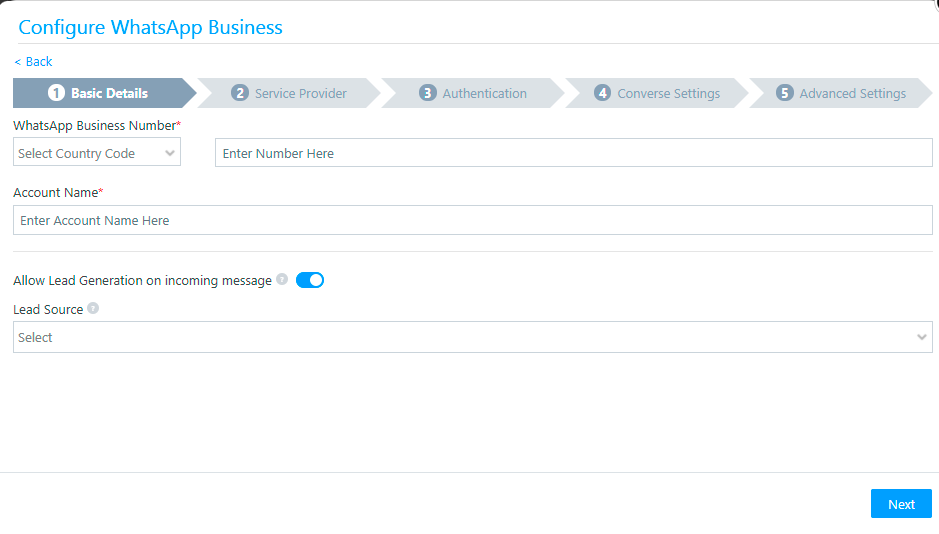The width and height of the screenshot is (939, 534).
Task: Switch to the Authentication step
Action: coord(472,93)
